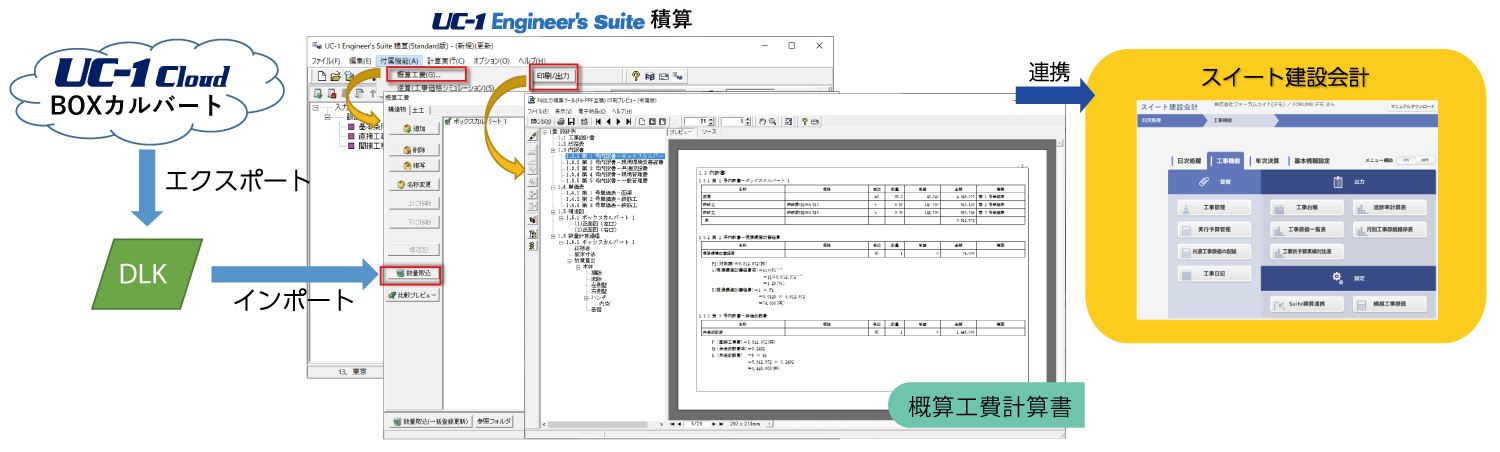Click 追加 button in 概算工費 dialog
The image size is (1500, 452).
(412, 129)
